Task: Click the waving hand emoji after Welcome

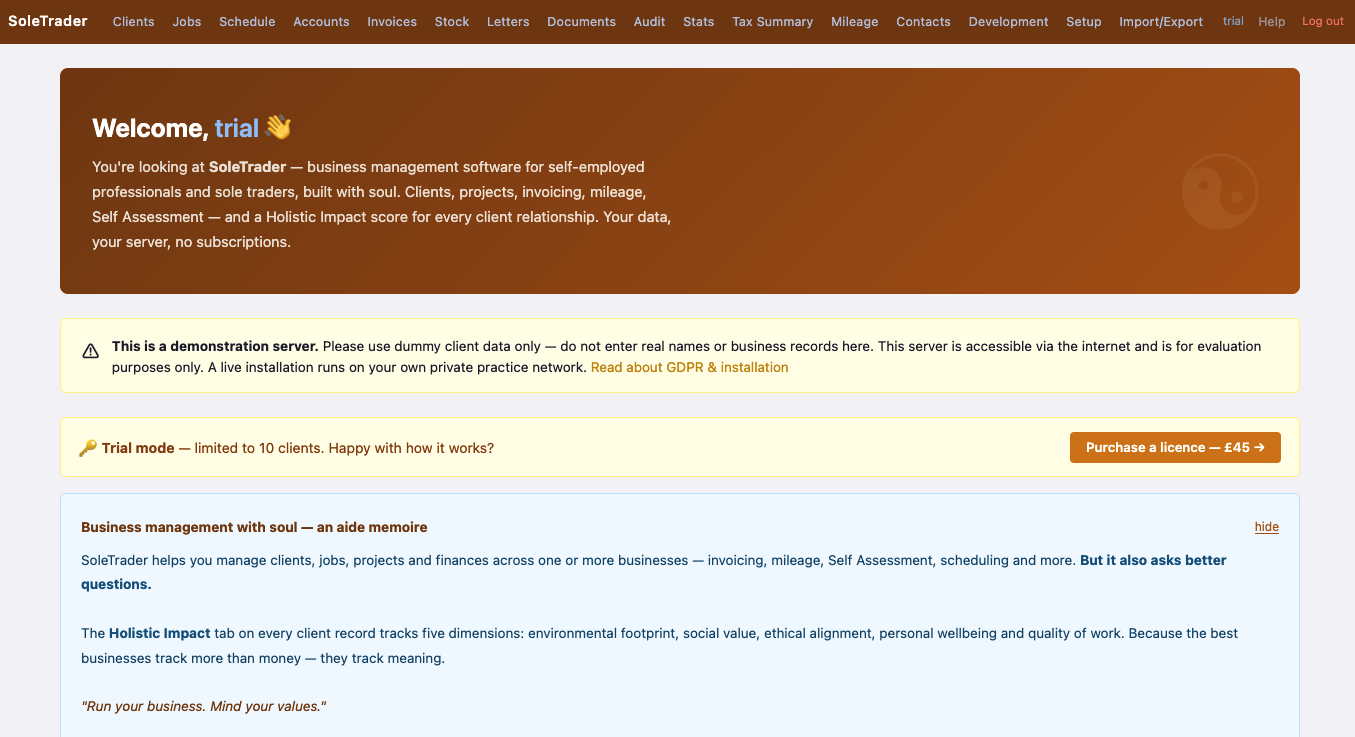Action: (278, 128)
